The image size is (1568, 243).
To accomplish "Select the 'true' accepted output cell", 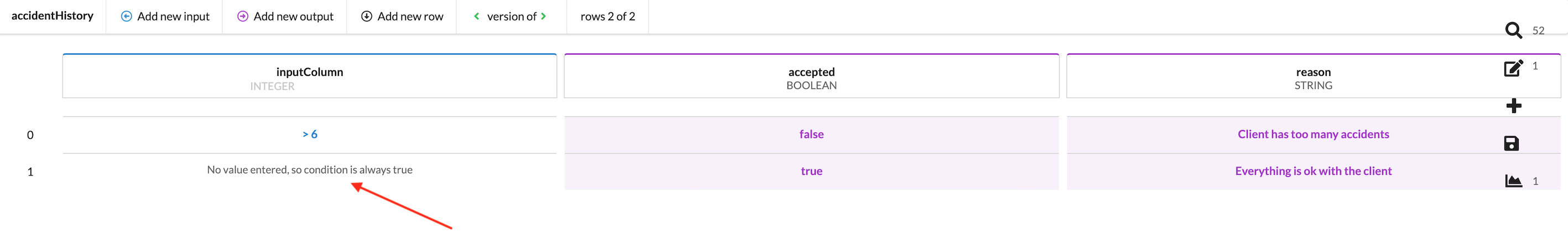I will point(811,171).
